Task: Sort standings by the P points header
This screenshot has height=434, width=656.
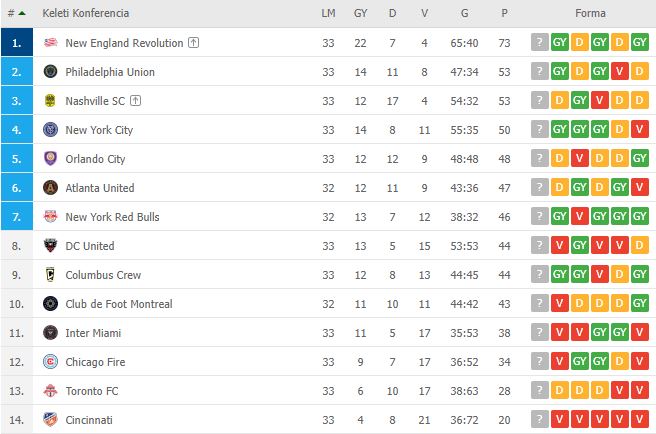Action: pos(505,13)
